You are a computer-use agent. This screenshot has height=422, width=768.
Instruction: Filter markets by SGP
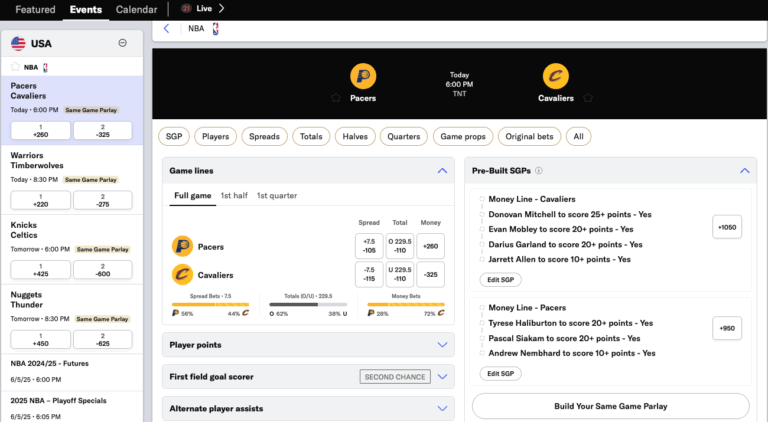click(x=174, y=137)
